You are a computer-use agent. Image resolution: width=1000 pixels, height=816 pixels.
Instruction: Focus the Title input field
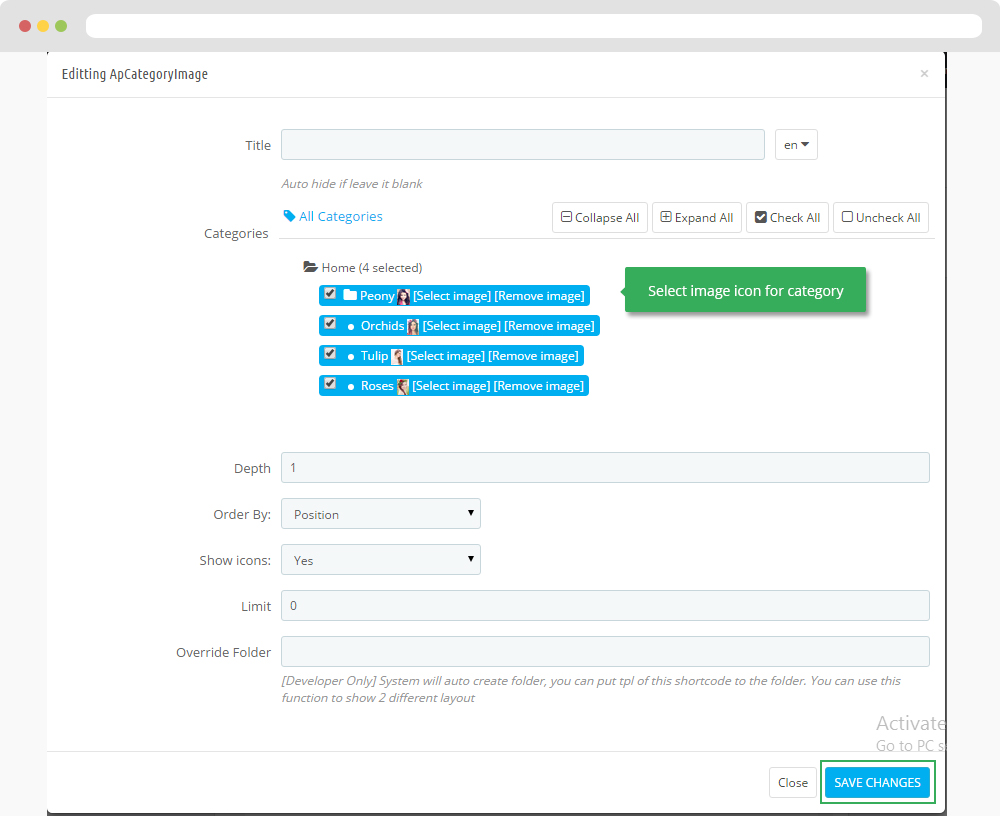[522, 145]
